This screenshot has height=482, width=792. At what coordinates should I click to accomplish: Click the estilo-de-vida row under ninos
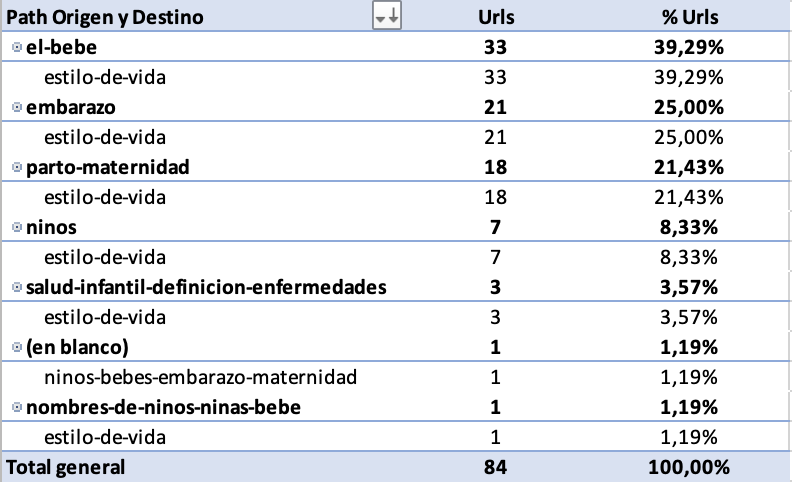pyautogui.click(x=105, y=258)
